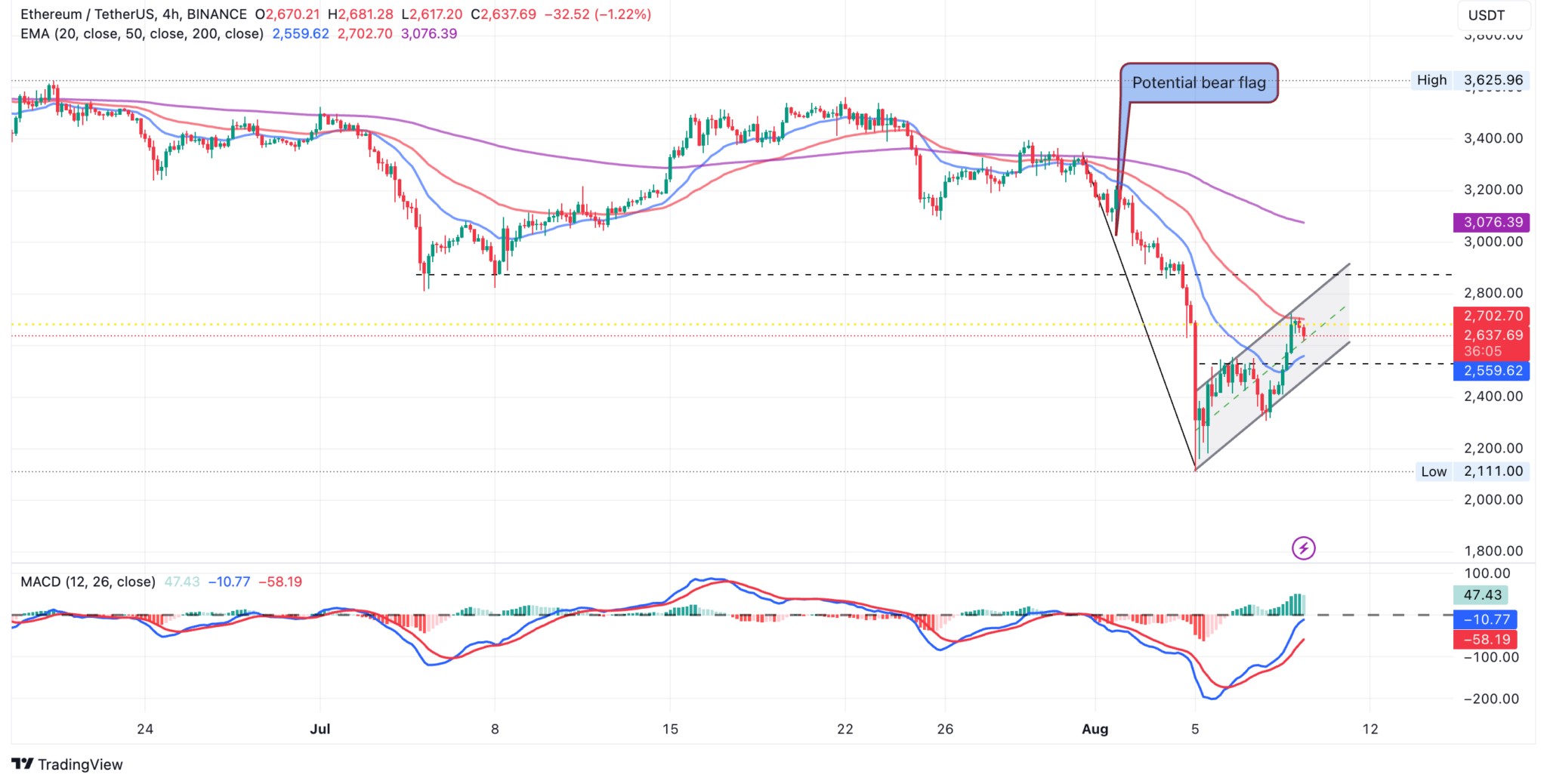Click the closing price C2,637.69 in header
The image size is (1547, 784).
click(x=503, y=14)
